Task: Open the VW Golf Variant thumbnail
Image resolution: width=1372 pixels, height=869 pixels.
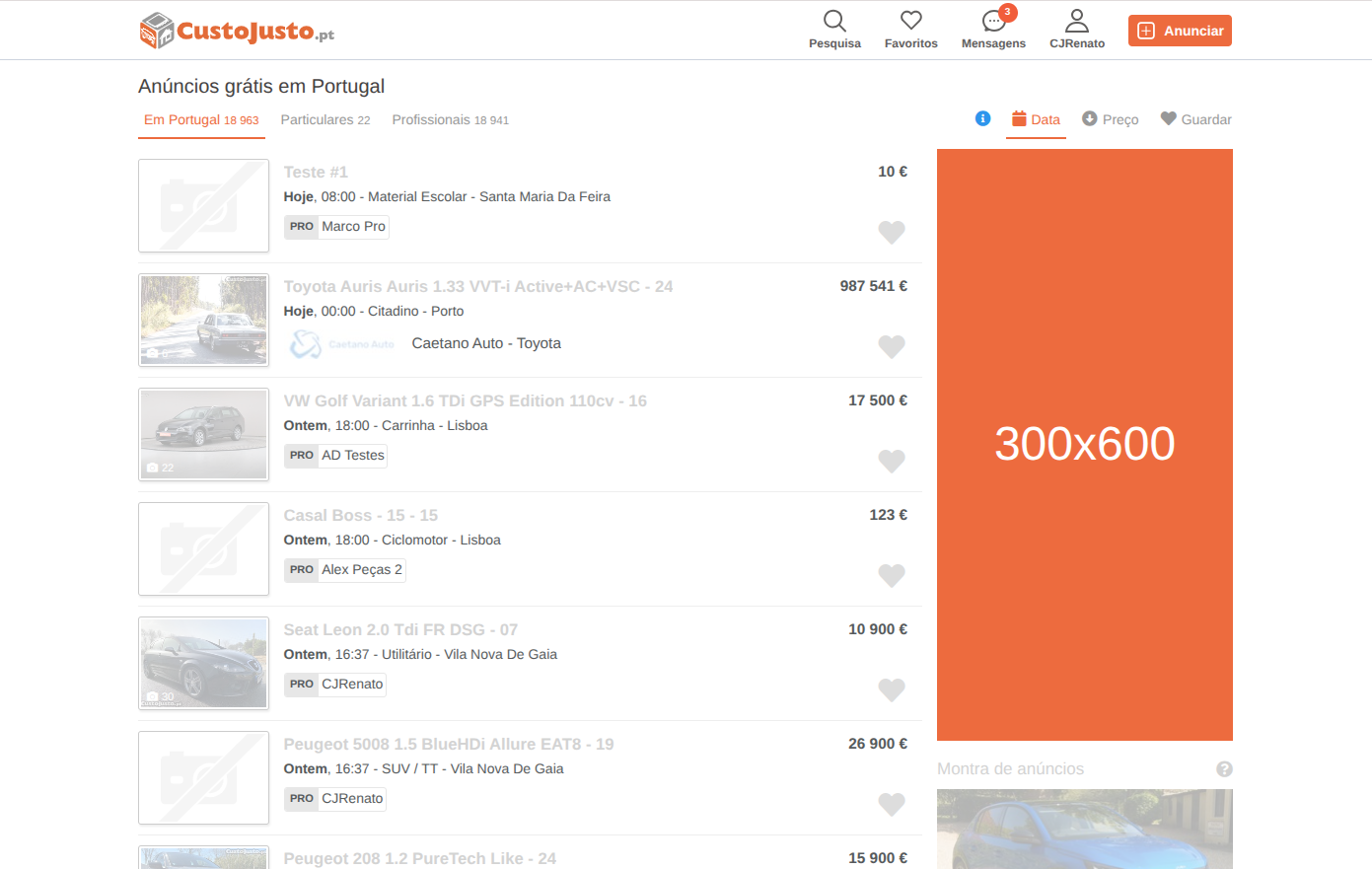Action: 204,435
